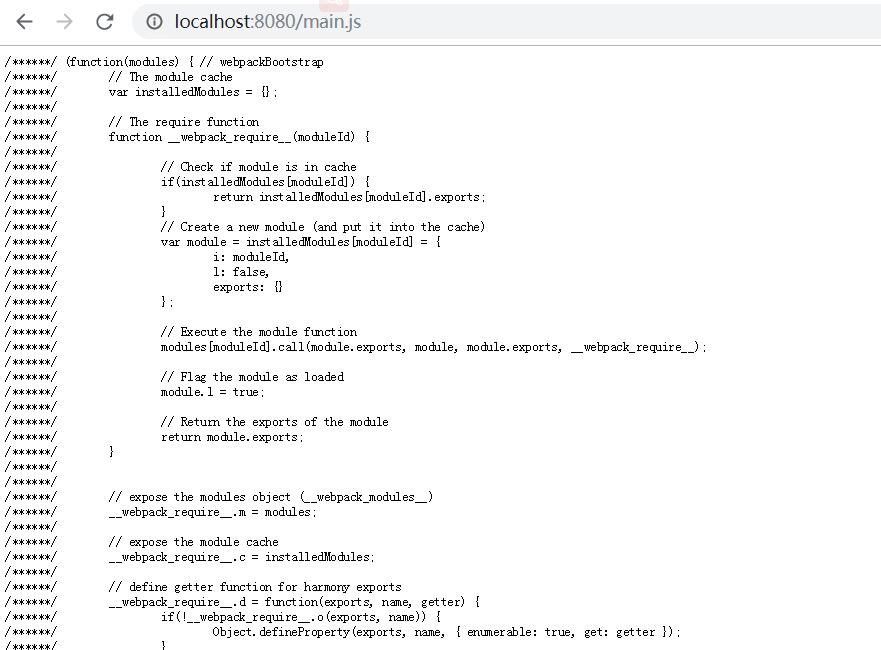Viewport: 881px width, 650px height.
Task: Click the line 'module.l = true;'
Action: tap(212, 392)
